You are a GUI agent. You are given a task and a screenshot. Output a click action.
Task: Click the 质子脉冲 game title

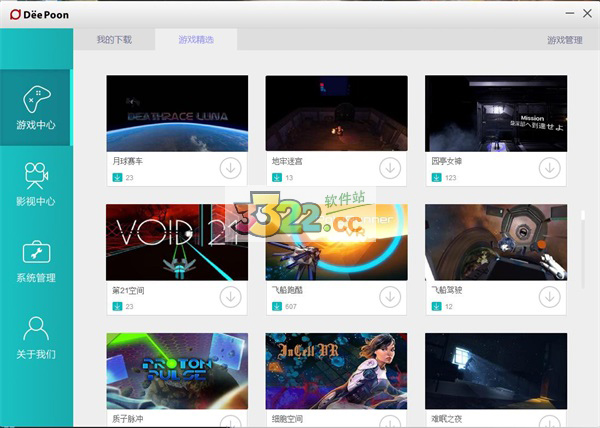(127, 419)
